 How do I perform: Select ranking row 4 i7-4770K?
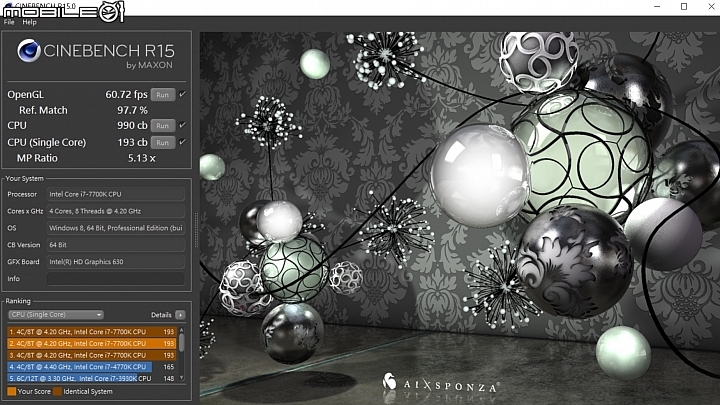(x=92, y=367)
